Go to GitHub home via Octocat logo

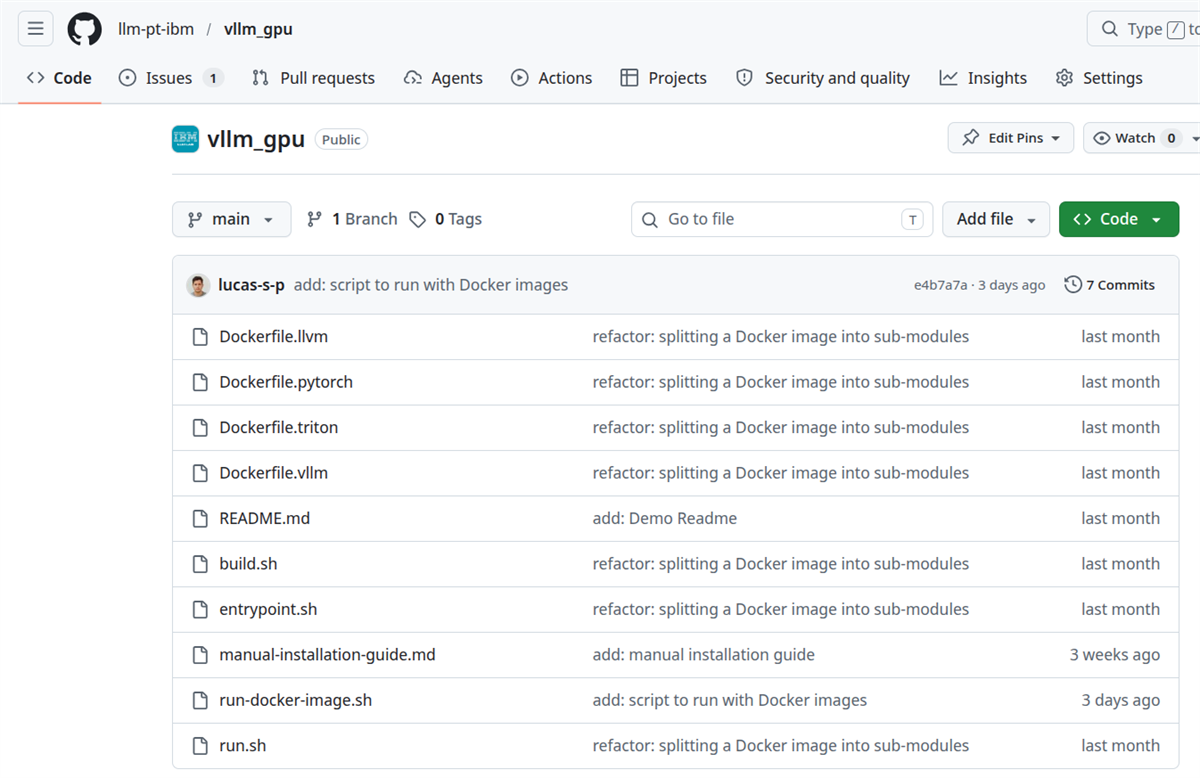(x=84, y=29)
